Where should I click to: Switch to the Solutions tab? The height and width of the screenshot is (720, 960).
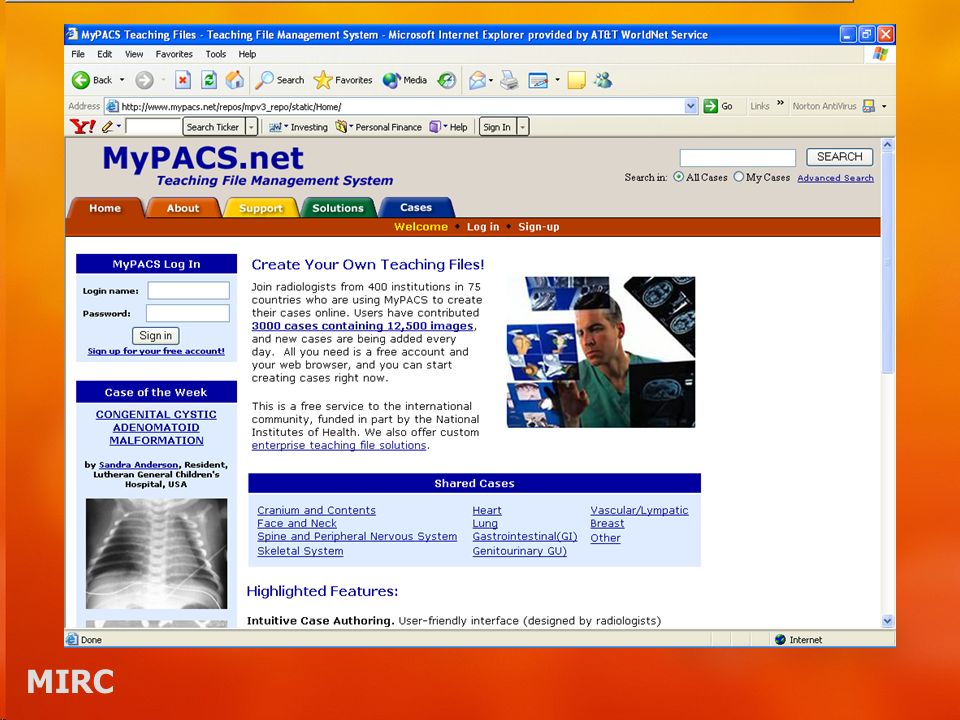click(338, 208)
